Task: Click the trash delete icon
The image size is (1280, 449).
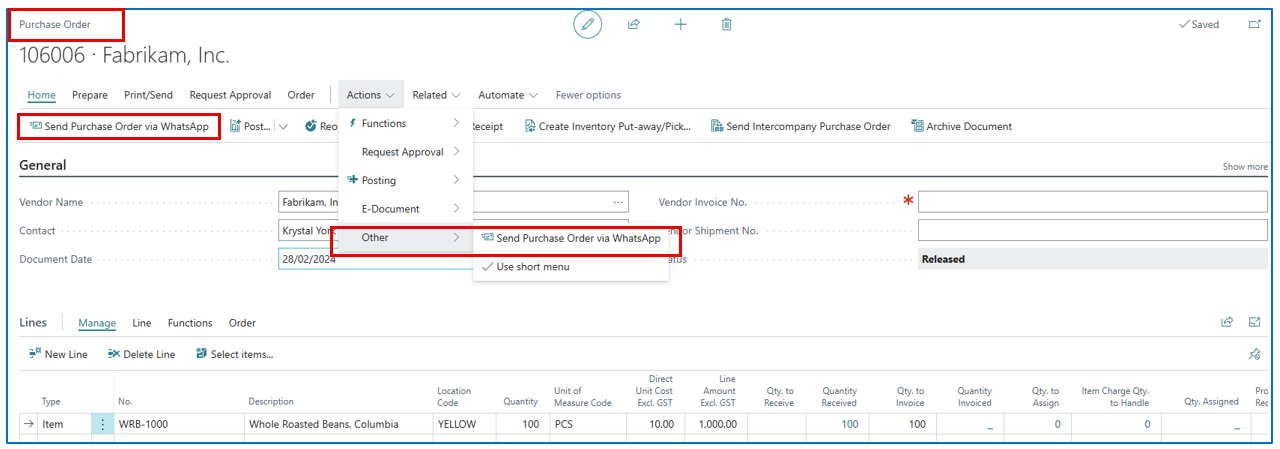Action: (727, 24)
